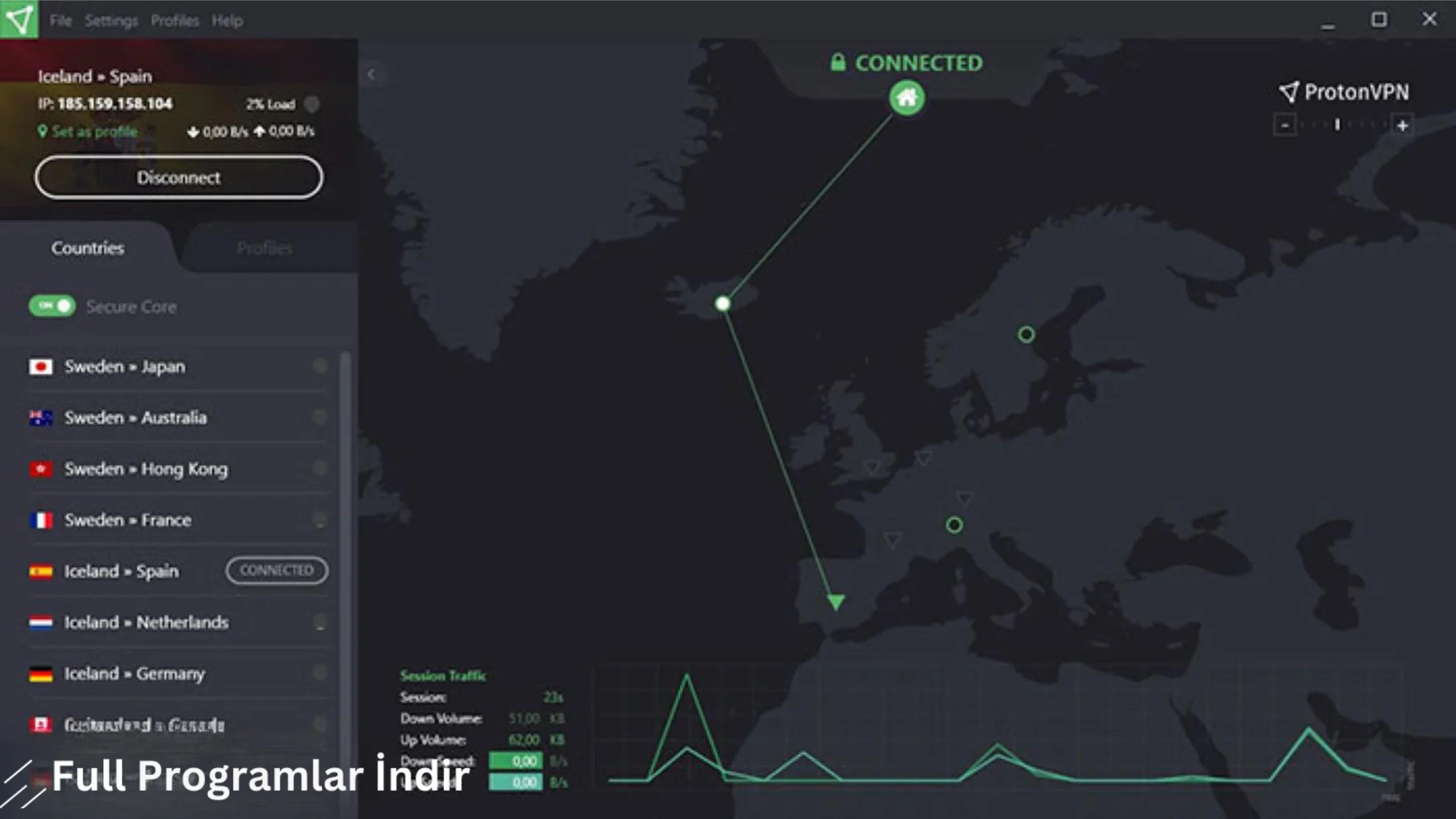This screenshot has height=819, width=1456.
Task: Minimize the ProtonVPN window
Action: [x=1328, y=25]
